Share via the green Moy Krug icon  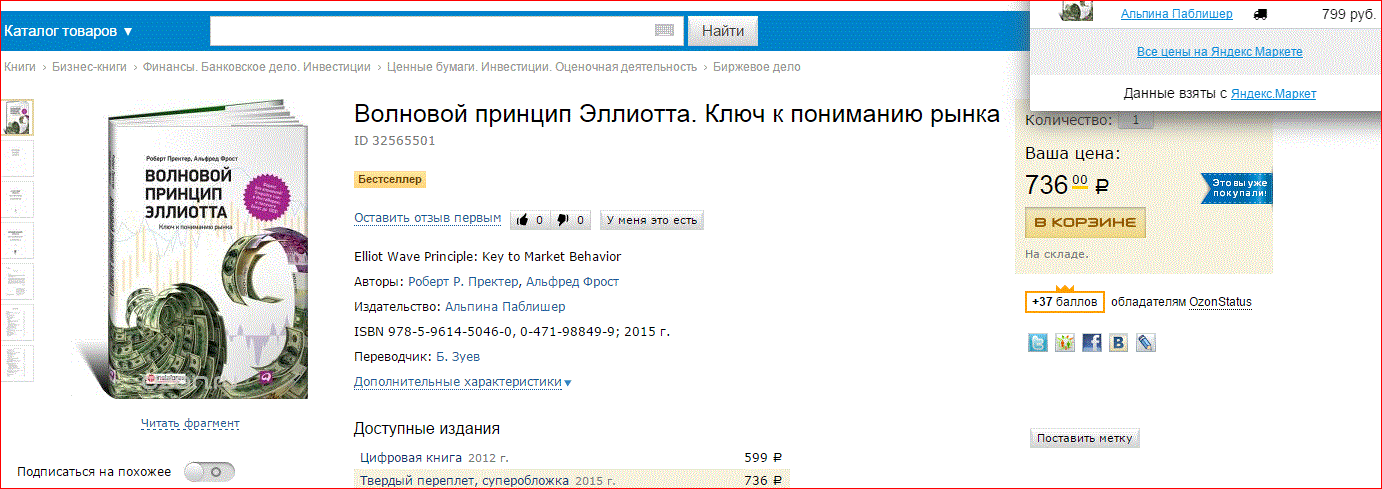1065,343
